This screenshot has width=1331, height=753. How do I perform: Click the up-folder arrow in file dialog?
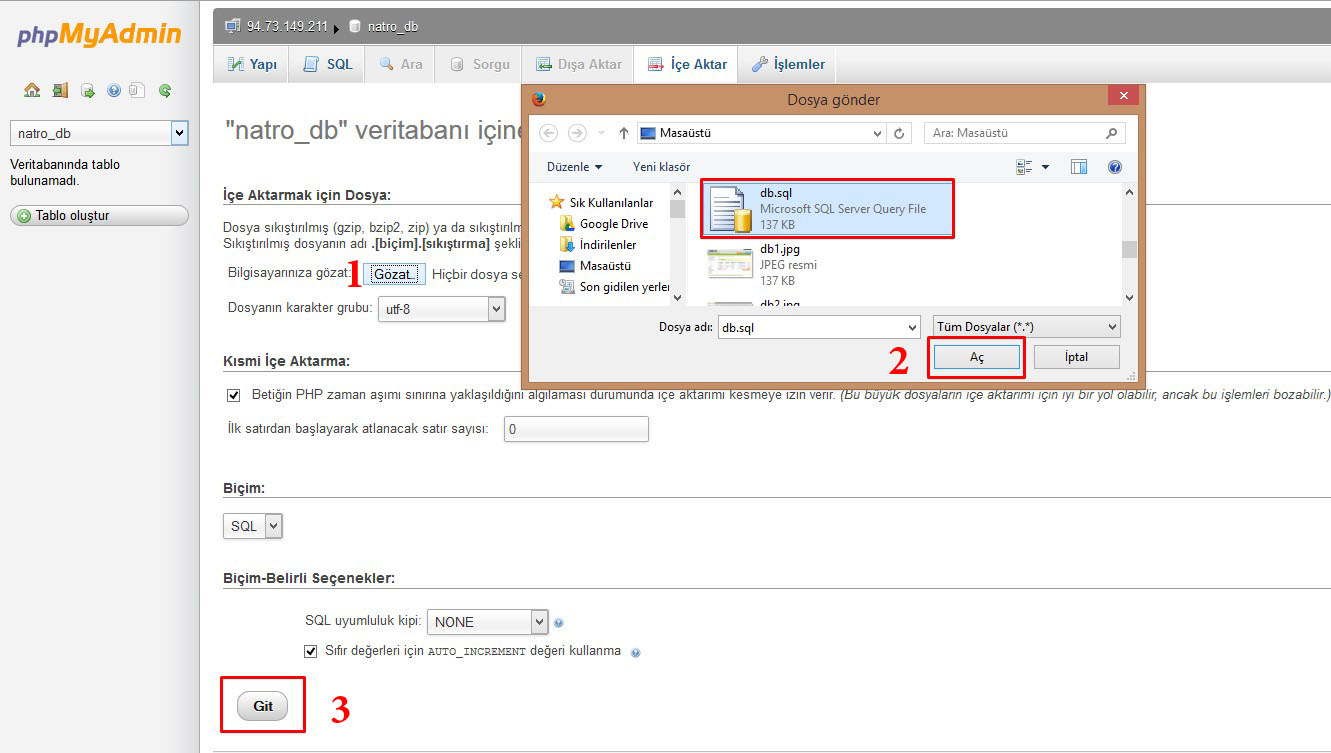pos(624,133)
